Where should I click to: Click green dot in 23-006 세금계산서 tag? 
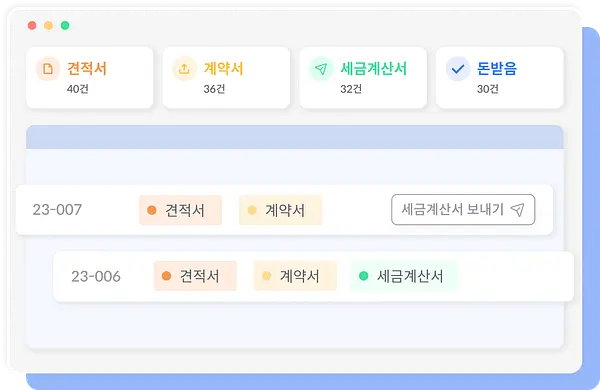[x=364, y=276]
